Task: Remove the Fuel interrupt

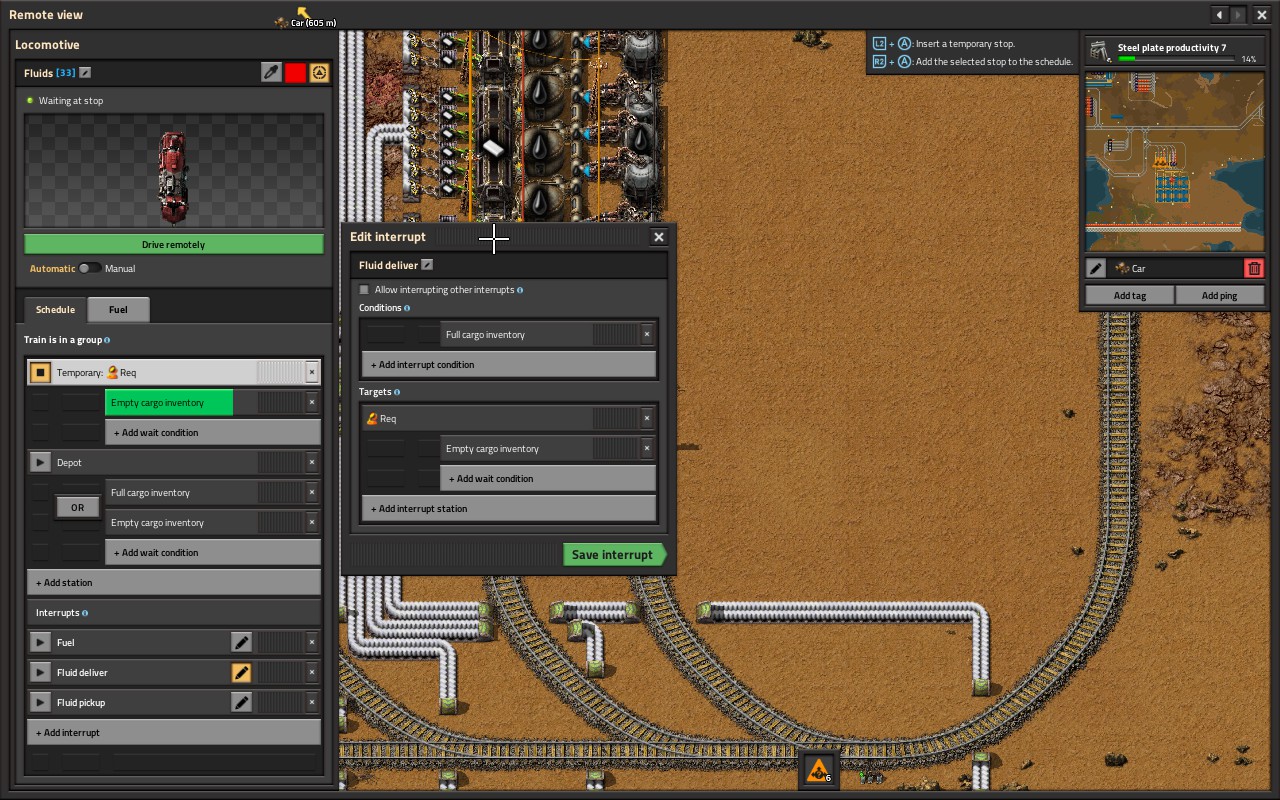Action: click(x=312, y=642)
